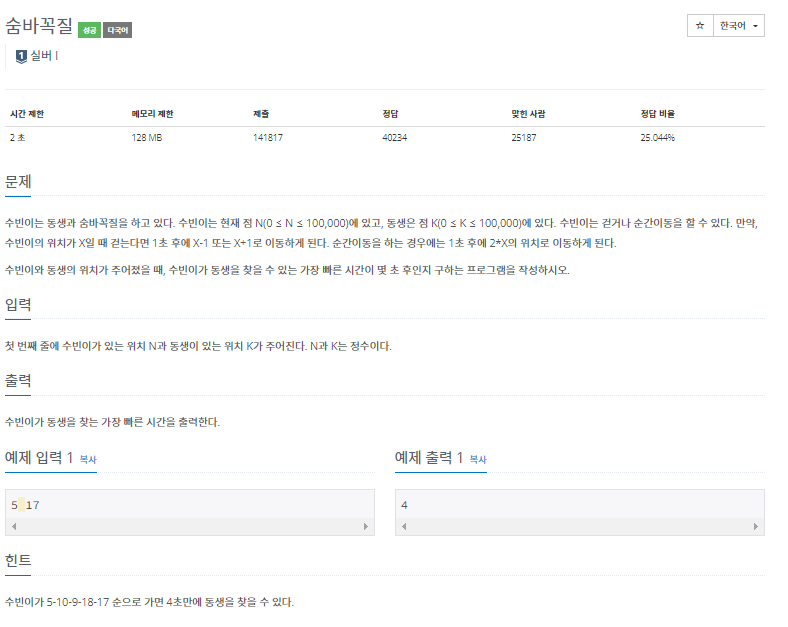Click the 예제 출력 1 heading
This screenshot has height=627, width=788.
[429, 458]
